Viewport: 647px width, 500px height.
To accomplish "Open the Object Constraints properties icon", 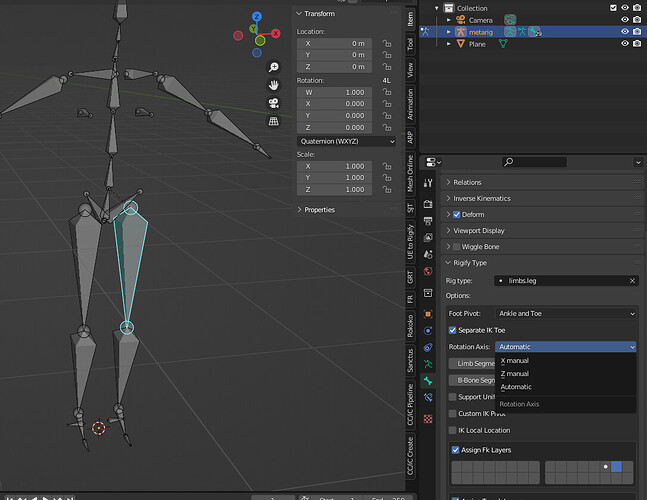I will pyautogui.click(x=428, y=347).
